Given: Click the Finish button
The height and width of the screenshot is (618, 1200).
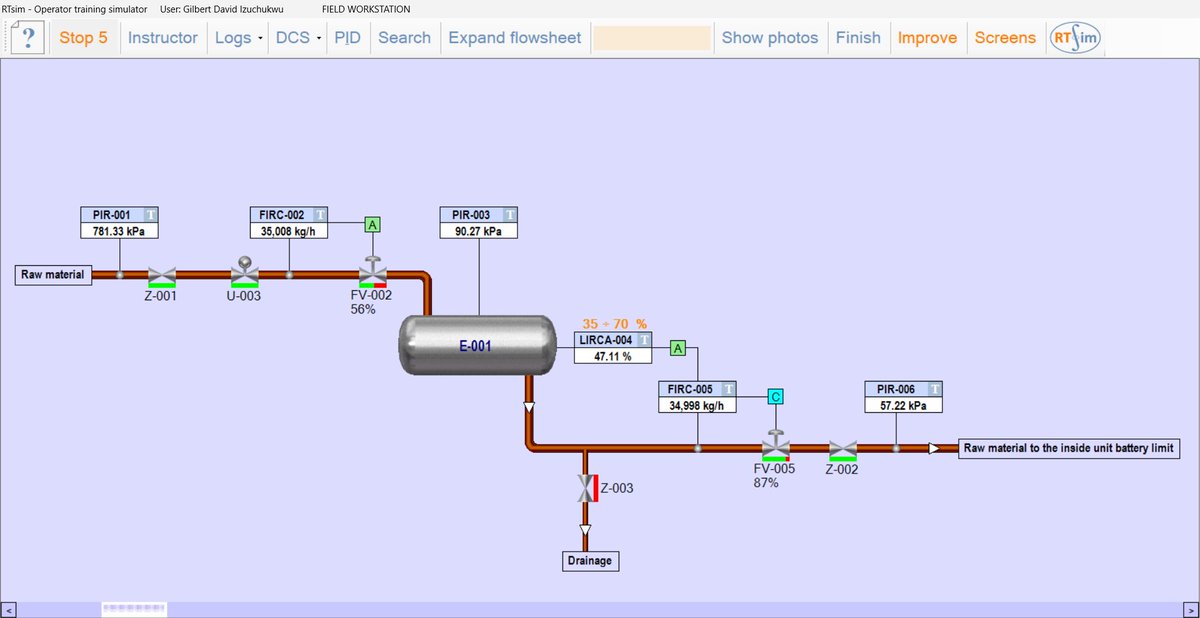Looking at the screenshot, I should 858,38.
